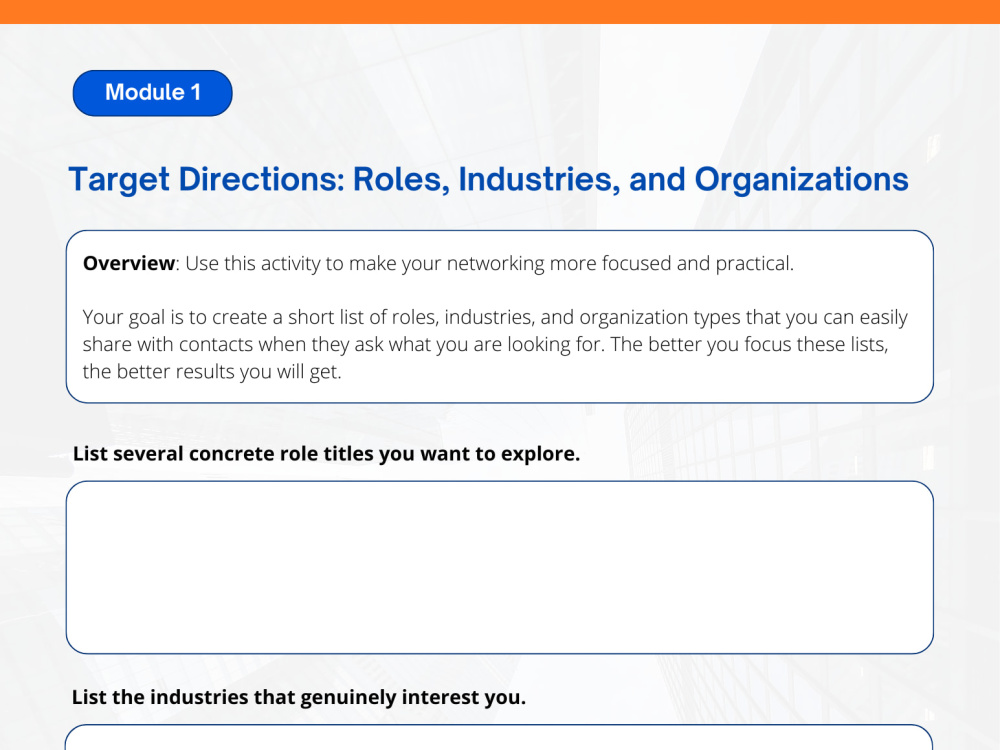Image resolution: width=1000 pixels, height=750 pixels.
Task: Click the orange header bar at the top
Action: (x=500, y=11)
